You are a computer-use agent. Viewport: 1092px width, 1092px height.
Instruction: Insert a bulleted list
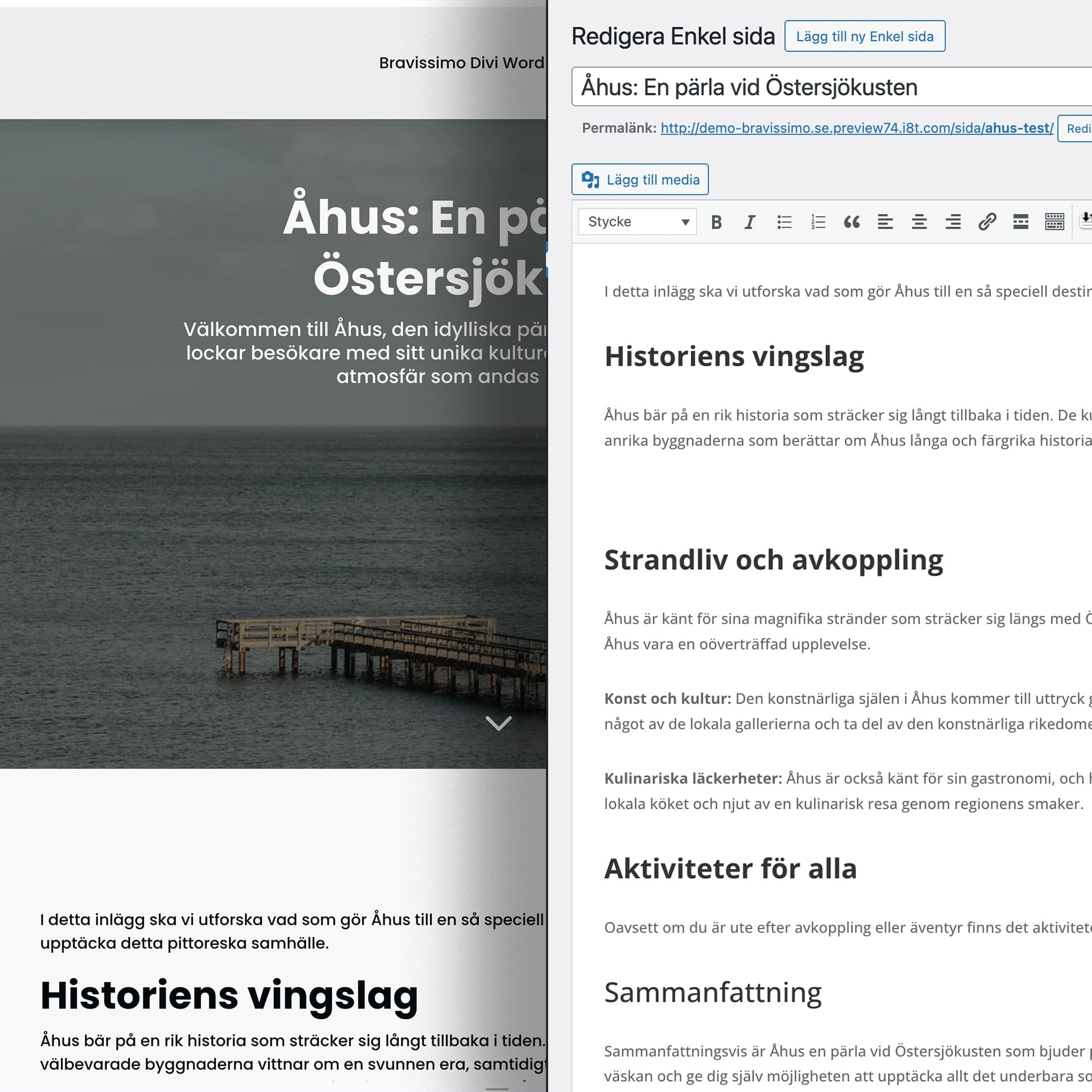784,222
